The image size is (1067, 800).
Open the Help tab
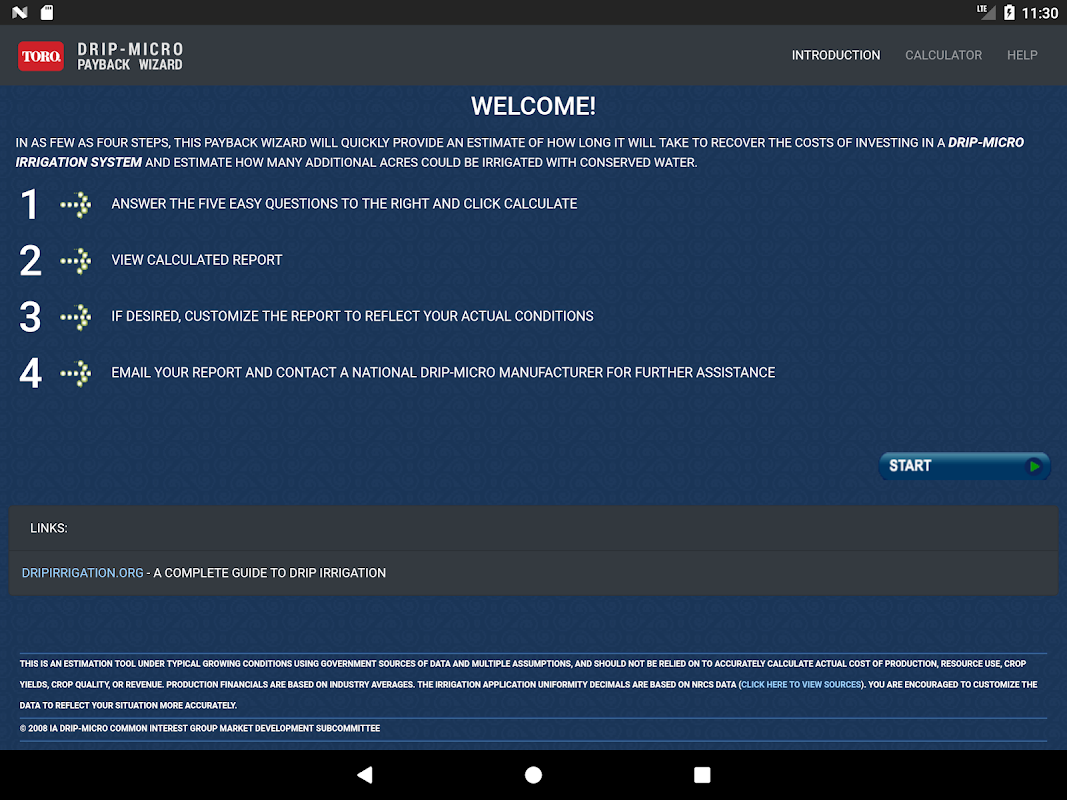(x=1022, y=55)
